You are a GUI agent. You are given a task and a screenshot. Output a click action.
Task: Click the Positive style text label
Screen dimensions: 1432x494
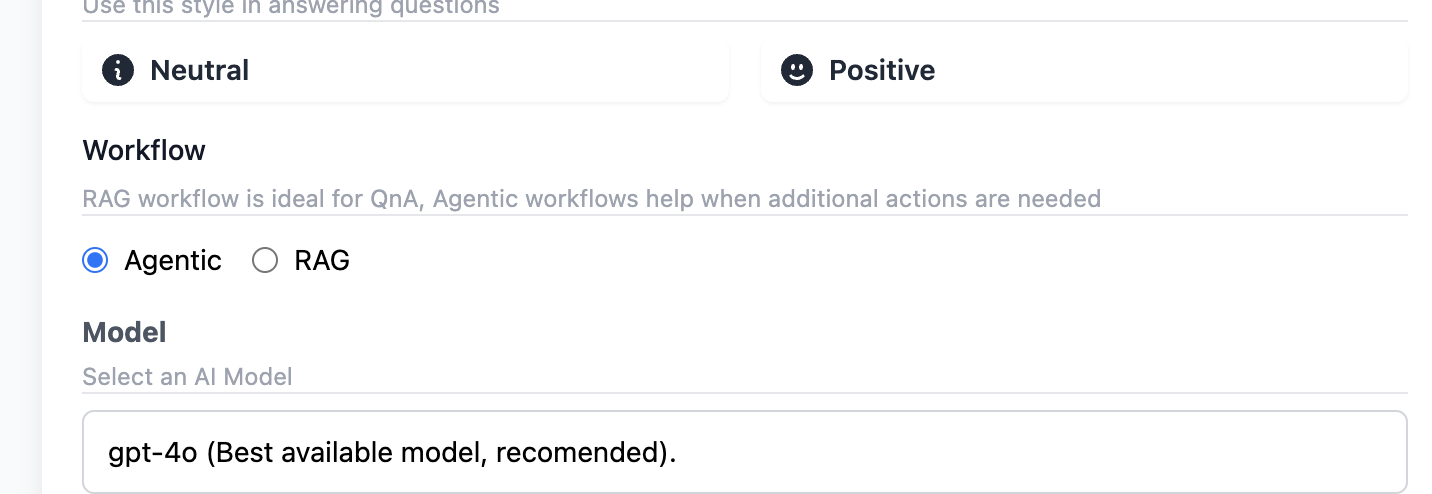pos(882,71)
